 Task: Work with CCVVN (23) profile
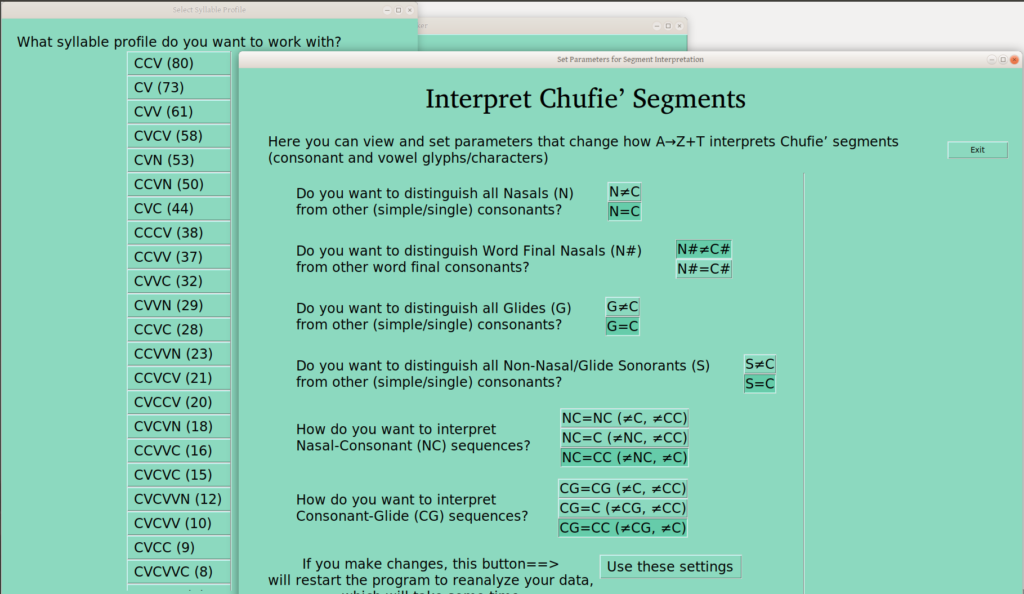tap(178, 354)
